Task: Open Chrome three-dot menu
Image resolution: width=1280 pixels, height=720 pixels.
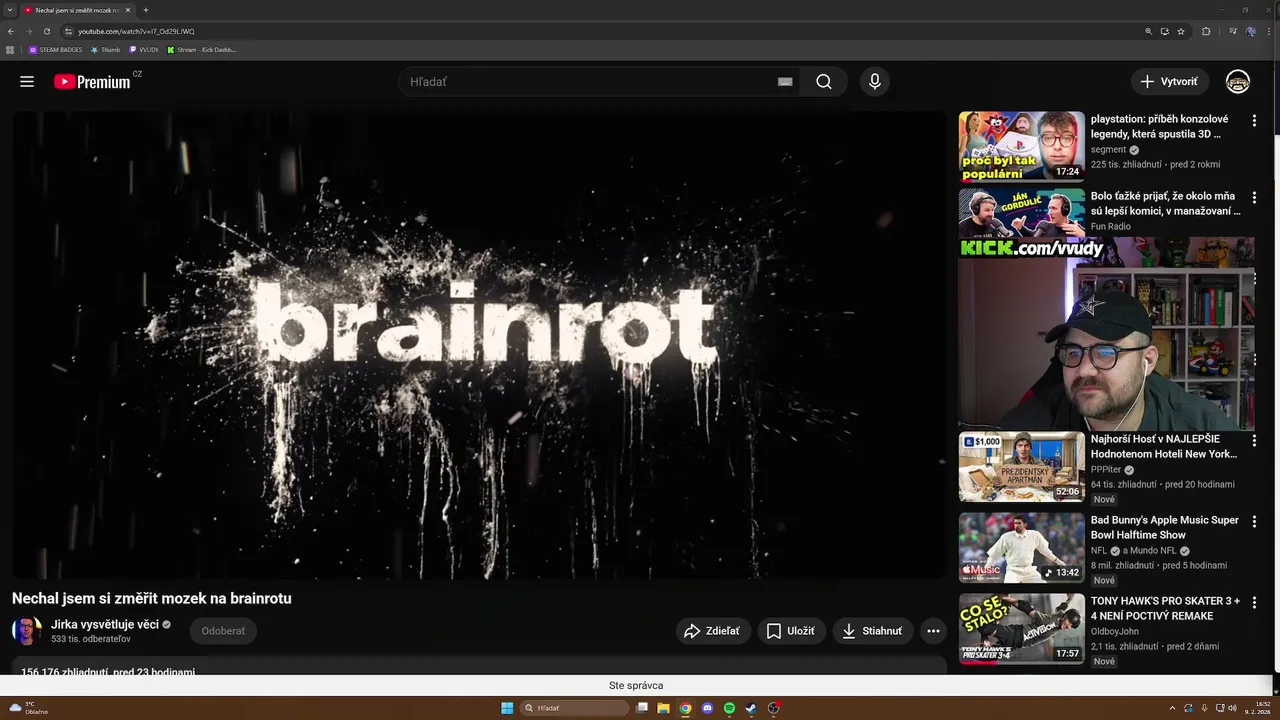Action: coord(1269,31)
